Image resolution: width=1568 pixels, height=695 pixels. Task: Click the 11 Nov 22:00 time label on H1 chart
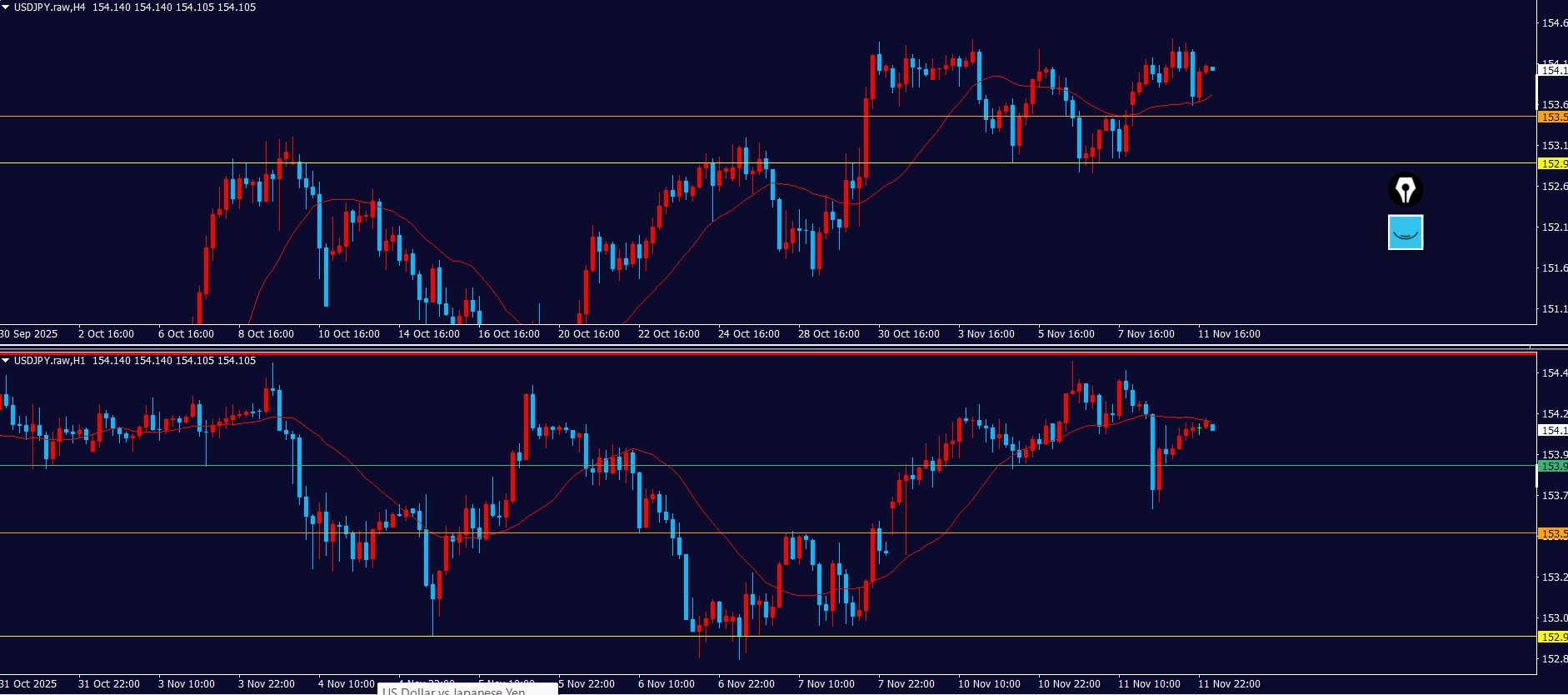(x=1229, y=684)
